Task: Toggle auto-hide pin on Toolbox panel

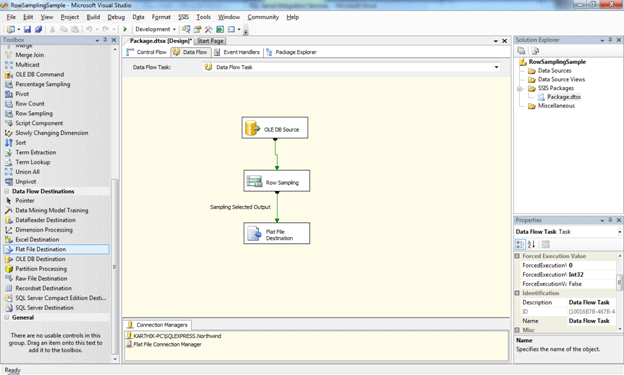Action: (x=105, y=40)
